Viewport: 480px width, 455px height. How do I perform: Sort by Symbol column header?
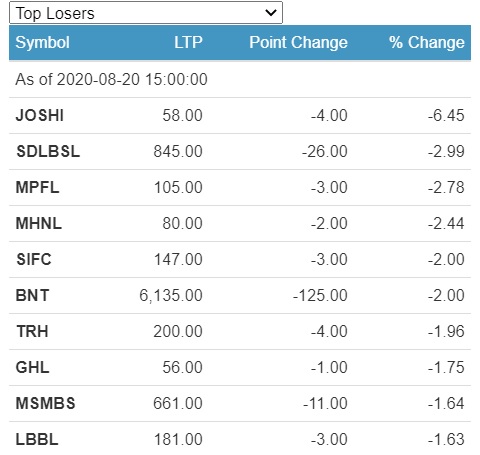coord(42,42)
